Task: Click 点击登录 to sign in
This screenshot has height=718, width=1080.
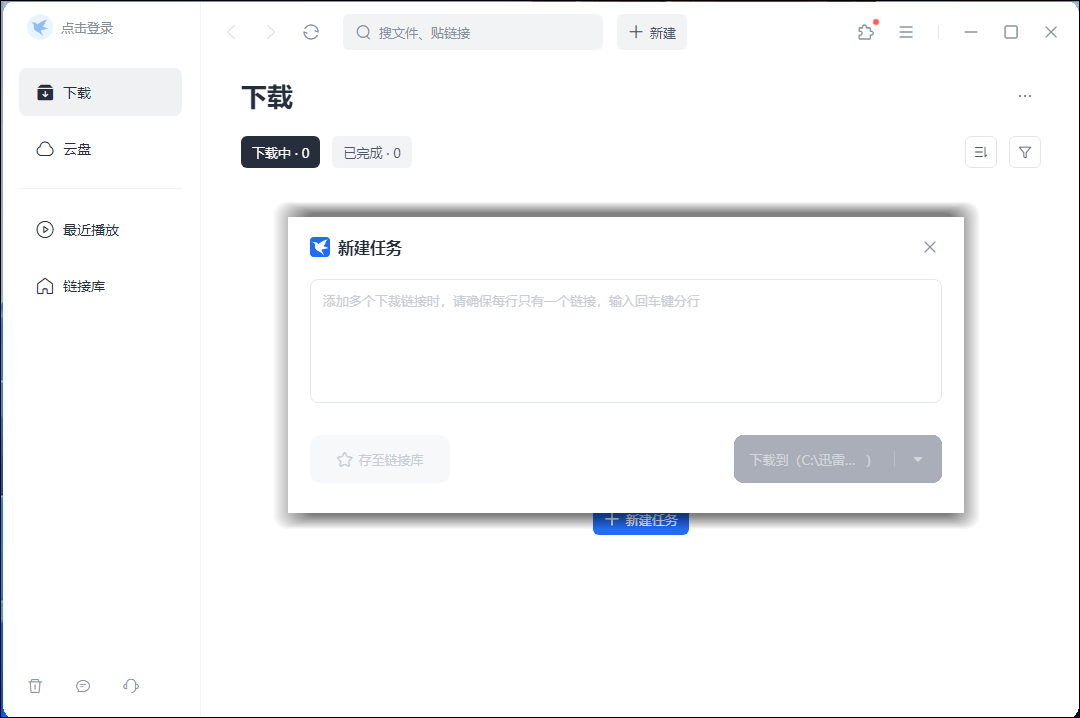Action: click(x=86, y=28)
